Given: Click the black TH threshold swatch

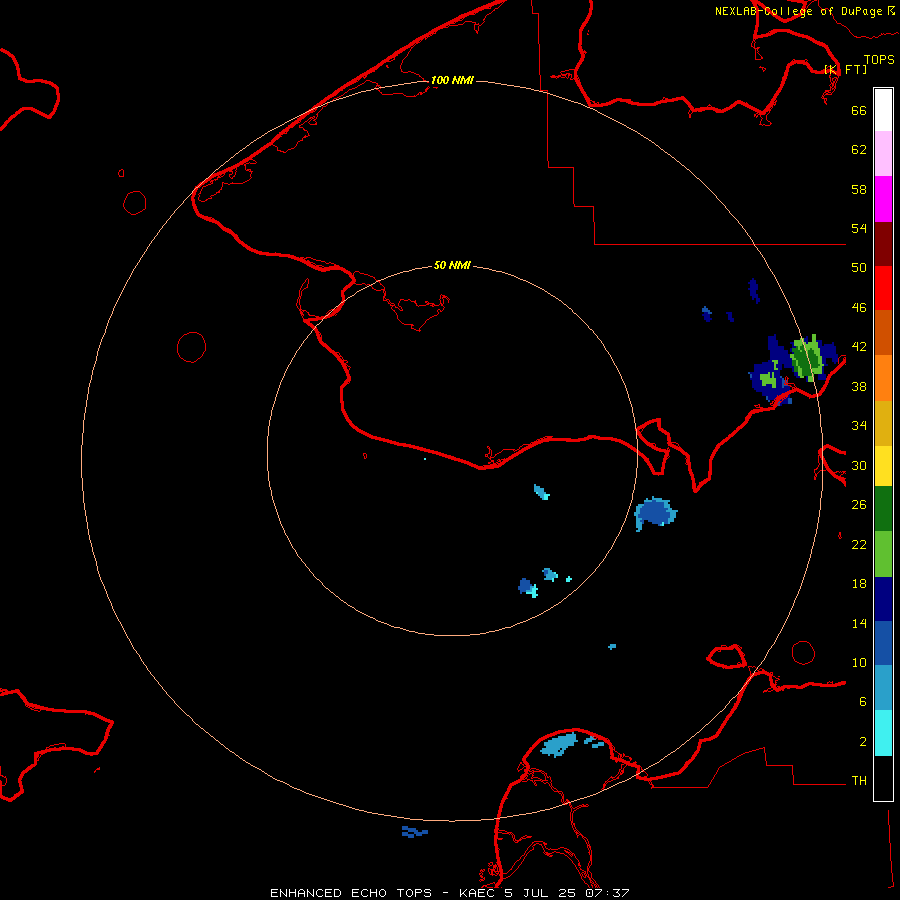Looking at the screenshot, I should coord(883,778).
